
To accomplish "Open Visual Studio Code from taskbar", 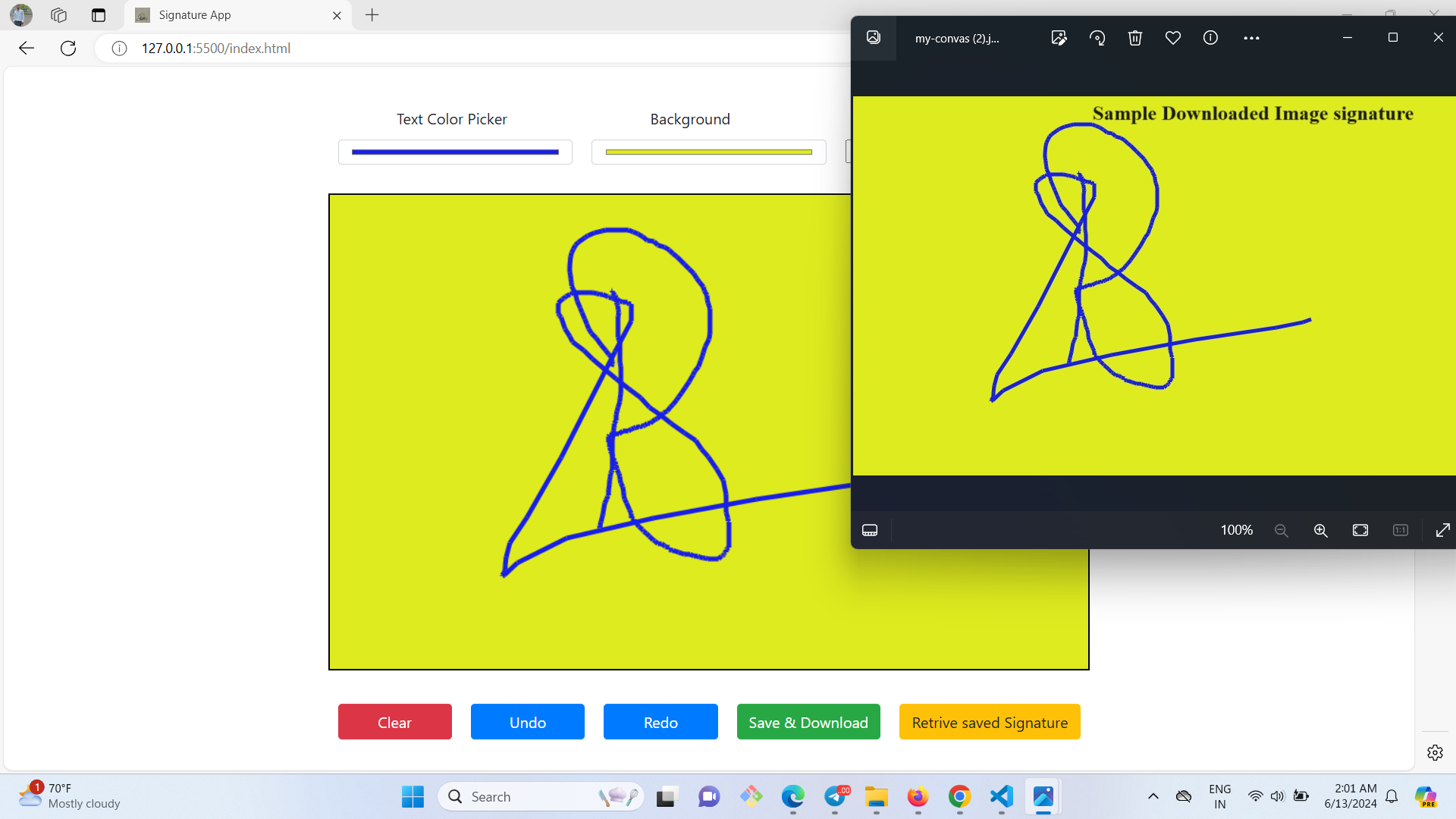I will [1002, 797].
